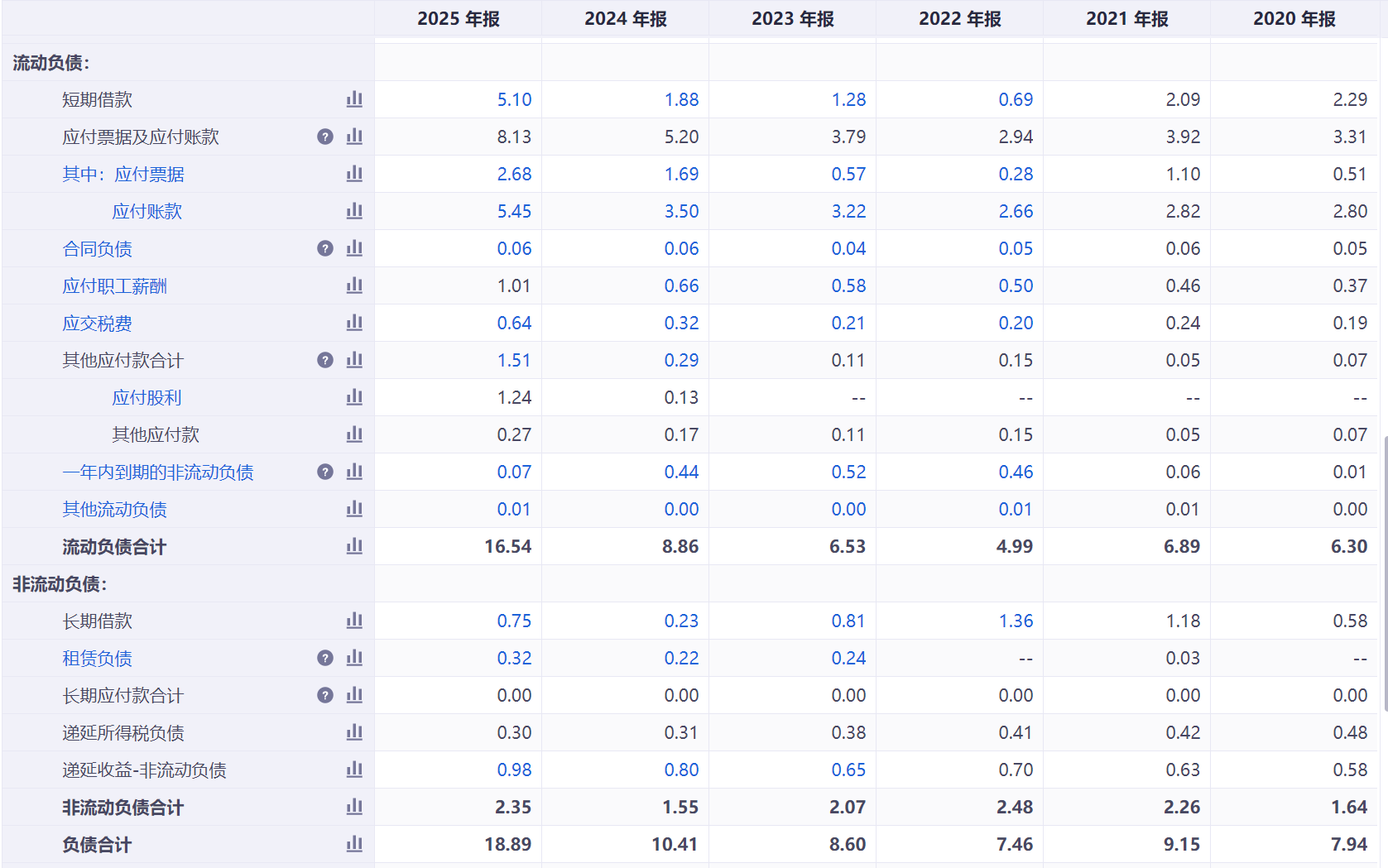The width and height of the screenshot is (1388, 868).
Task: Open 2022 长期借款 value 1.36
Action: coord(1016,621)
